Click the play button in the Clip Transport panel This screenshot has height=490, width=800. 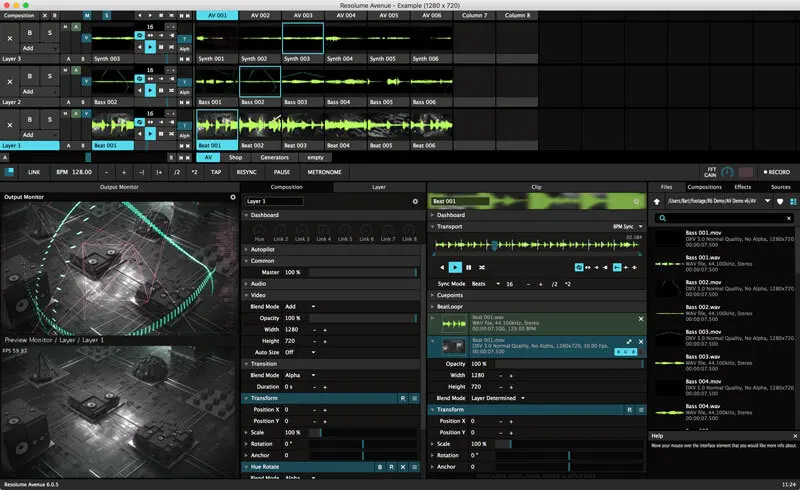click(455, 268)
